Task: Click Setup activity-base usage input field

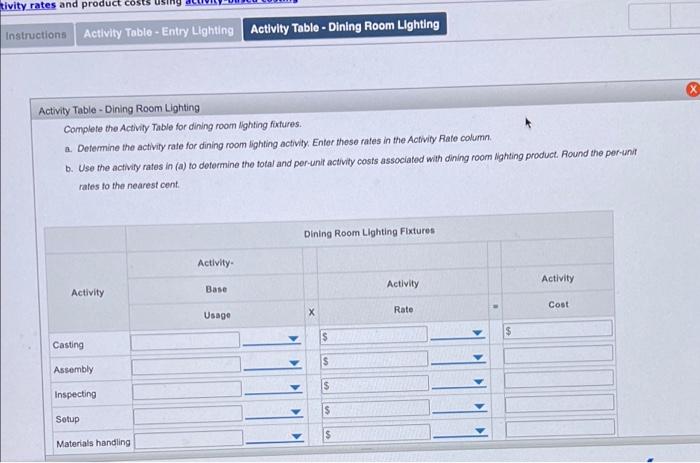Action: click(x=188, y=414)
